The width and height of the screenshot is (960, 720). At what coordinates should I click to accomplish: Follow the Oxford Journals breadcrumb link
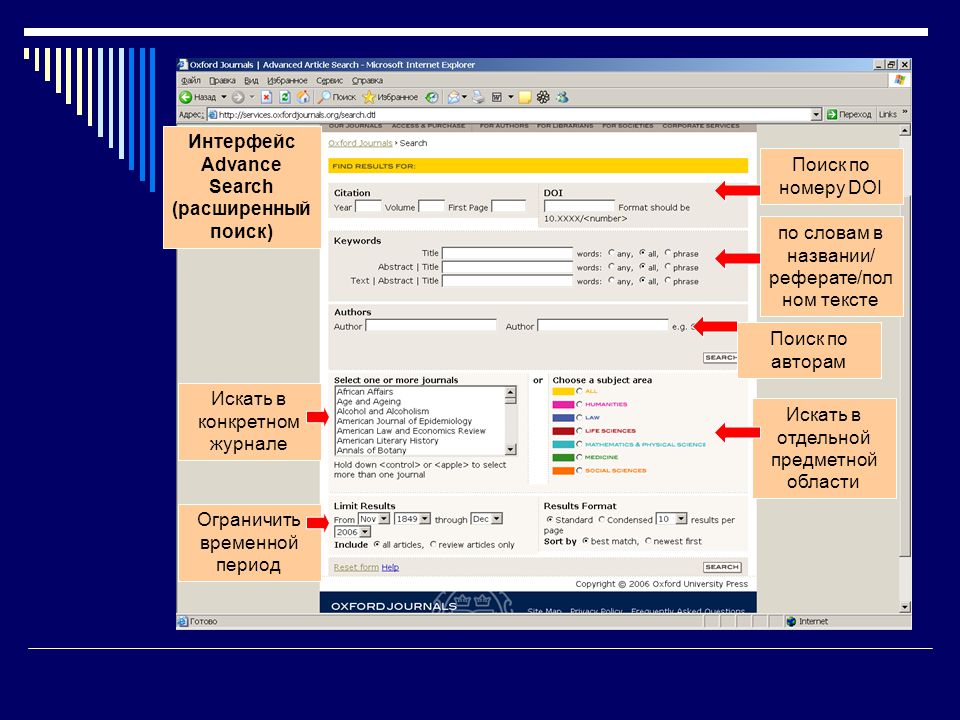[x=360, y=143]
